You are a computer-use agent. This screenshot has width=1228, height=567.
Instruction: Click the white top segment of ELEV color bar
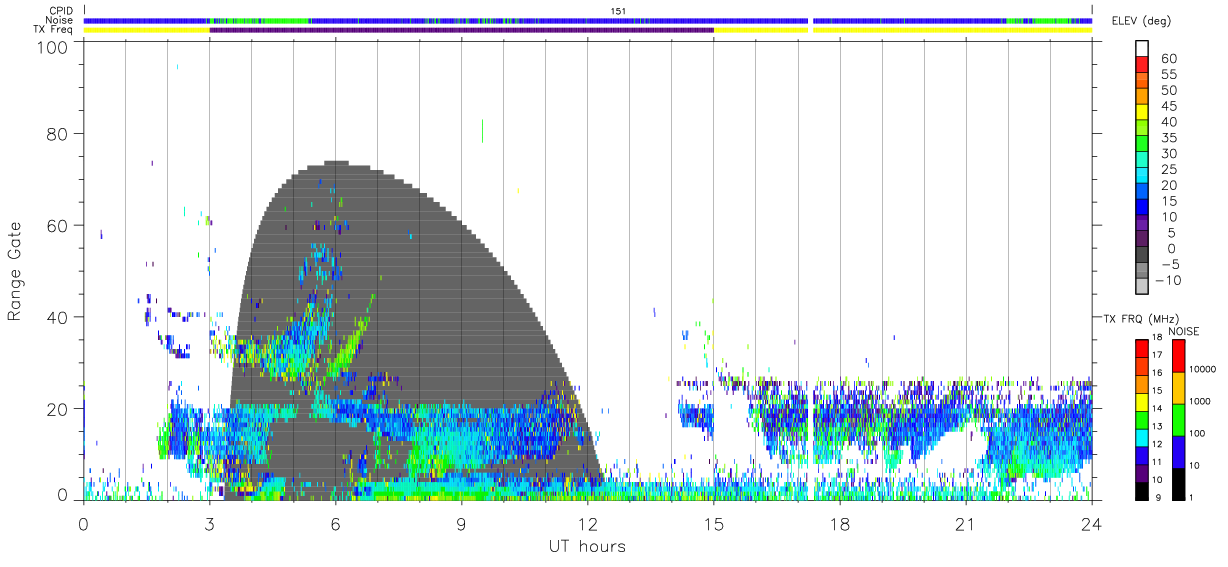point(1143,49)
